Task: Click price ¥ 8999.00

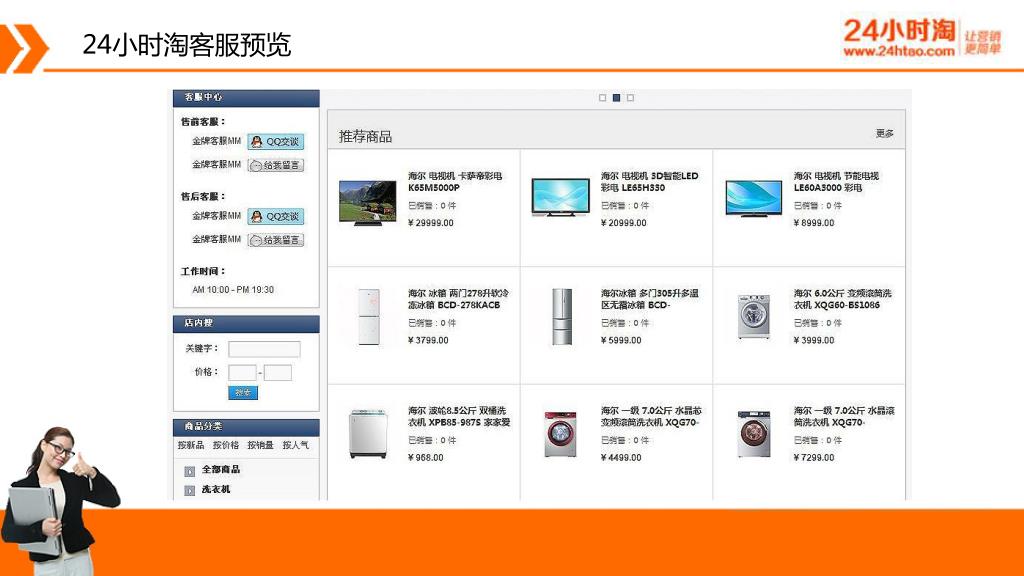Action: [x=814, y=223]
